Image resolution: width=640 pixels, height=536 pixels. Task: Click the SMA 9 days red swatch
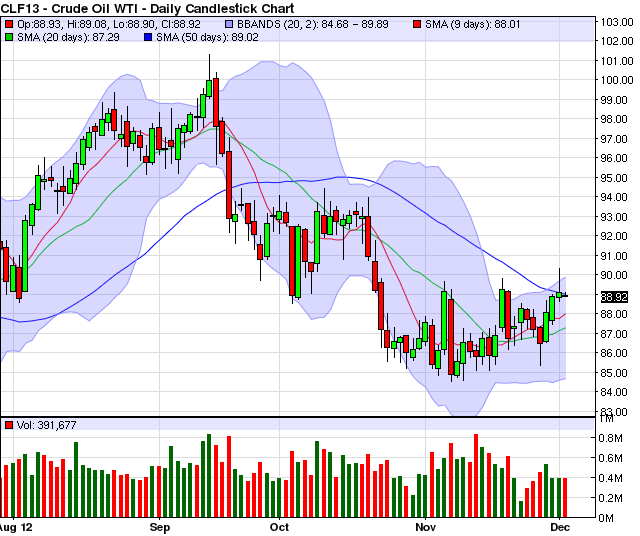[417, 24]
